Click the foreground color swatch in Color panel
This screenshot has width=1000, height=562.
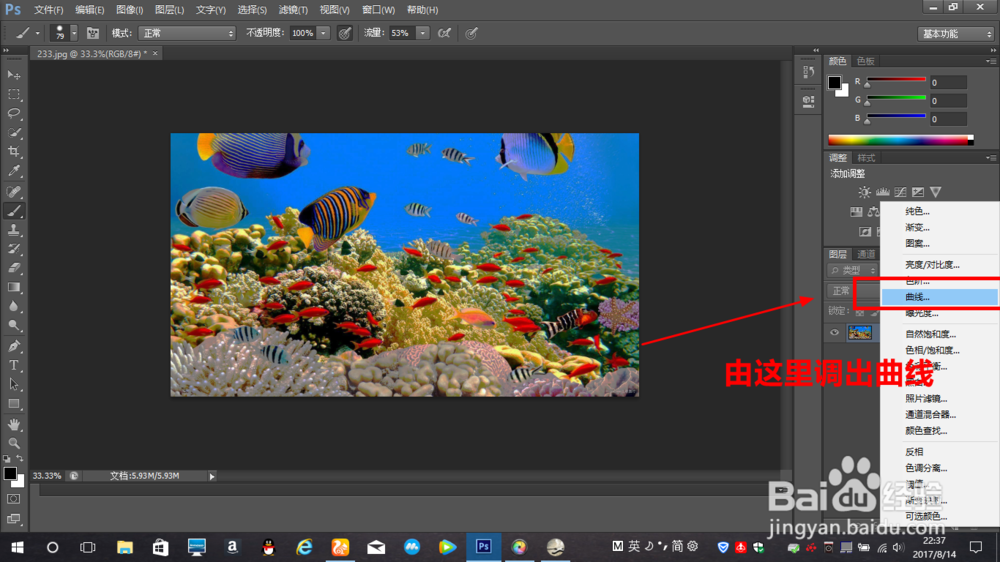pyautogui.click(x=834, y=82)
